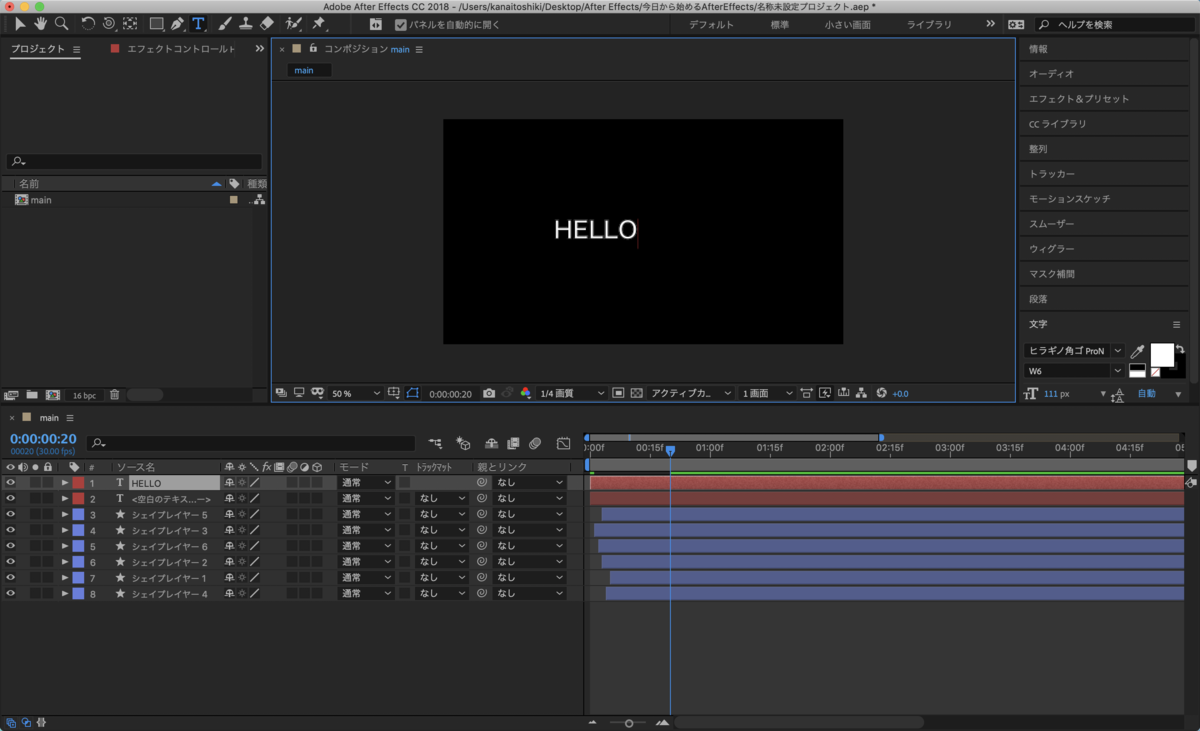
Task: Hide the シェイプレイヤー 2 layer
Action: (11, 563)
